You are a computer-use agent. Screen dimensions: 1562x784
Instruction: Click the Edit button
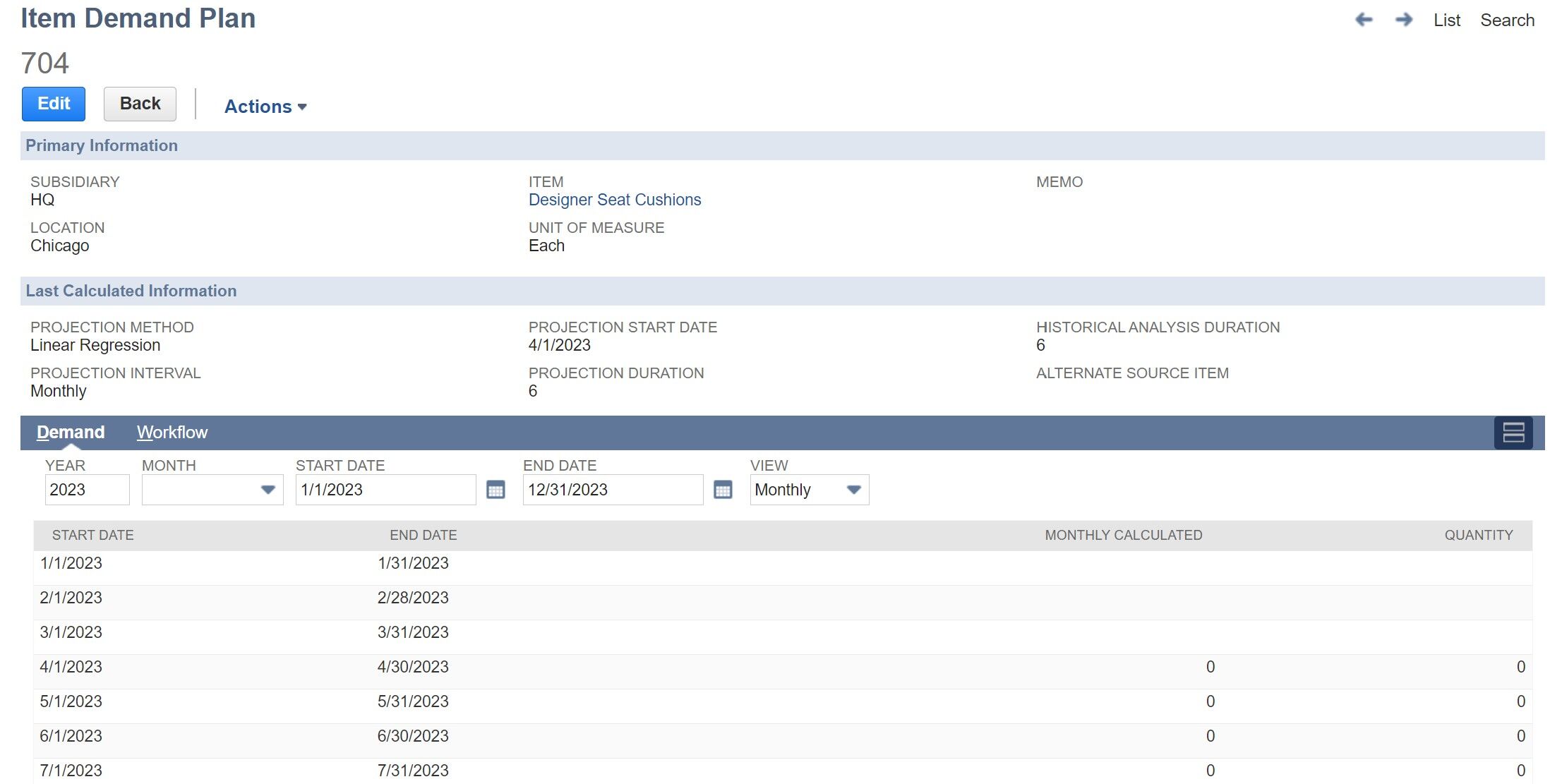click(x=53, y=104)
